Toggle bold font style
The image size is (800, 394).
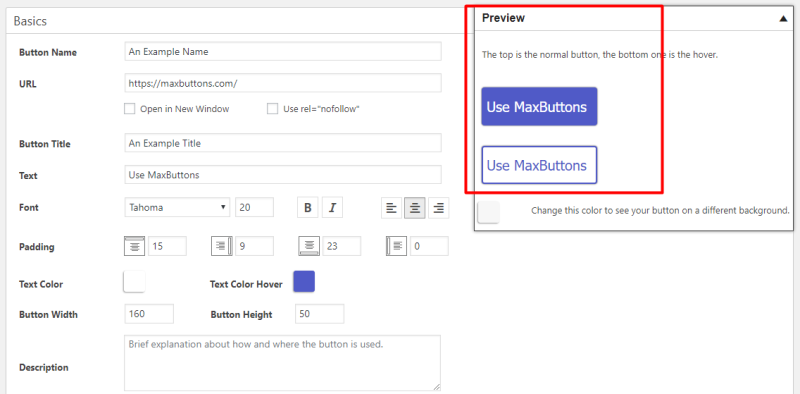pos(308,208)
